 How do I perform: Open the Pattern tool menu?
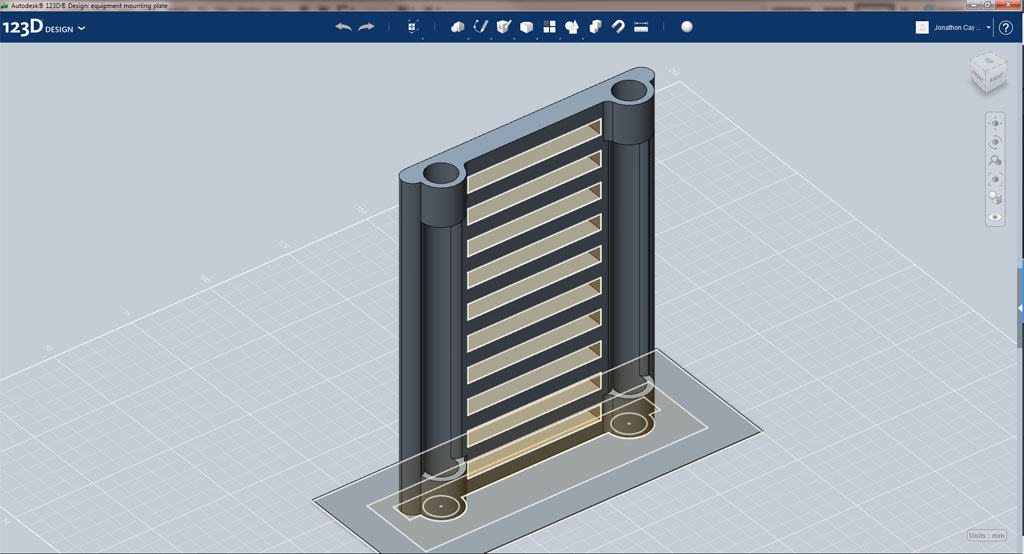pos(549,27)
